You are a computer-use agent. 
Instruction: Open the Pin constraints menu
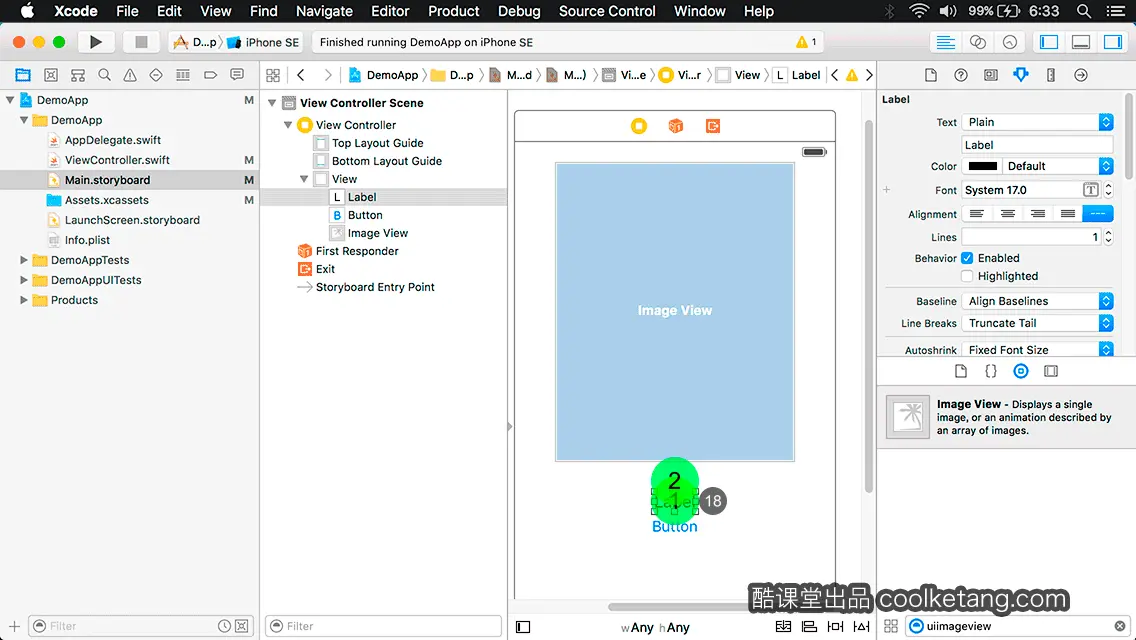(835, 626)
